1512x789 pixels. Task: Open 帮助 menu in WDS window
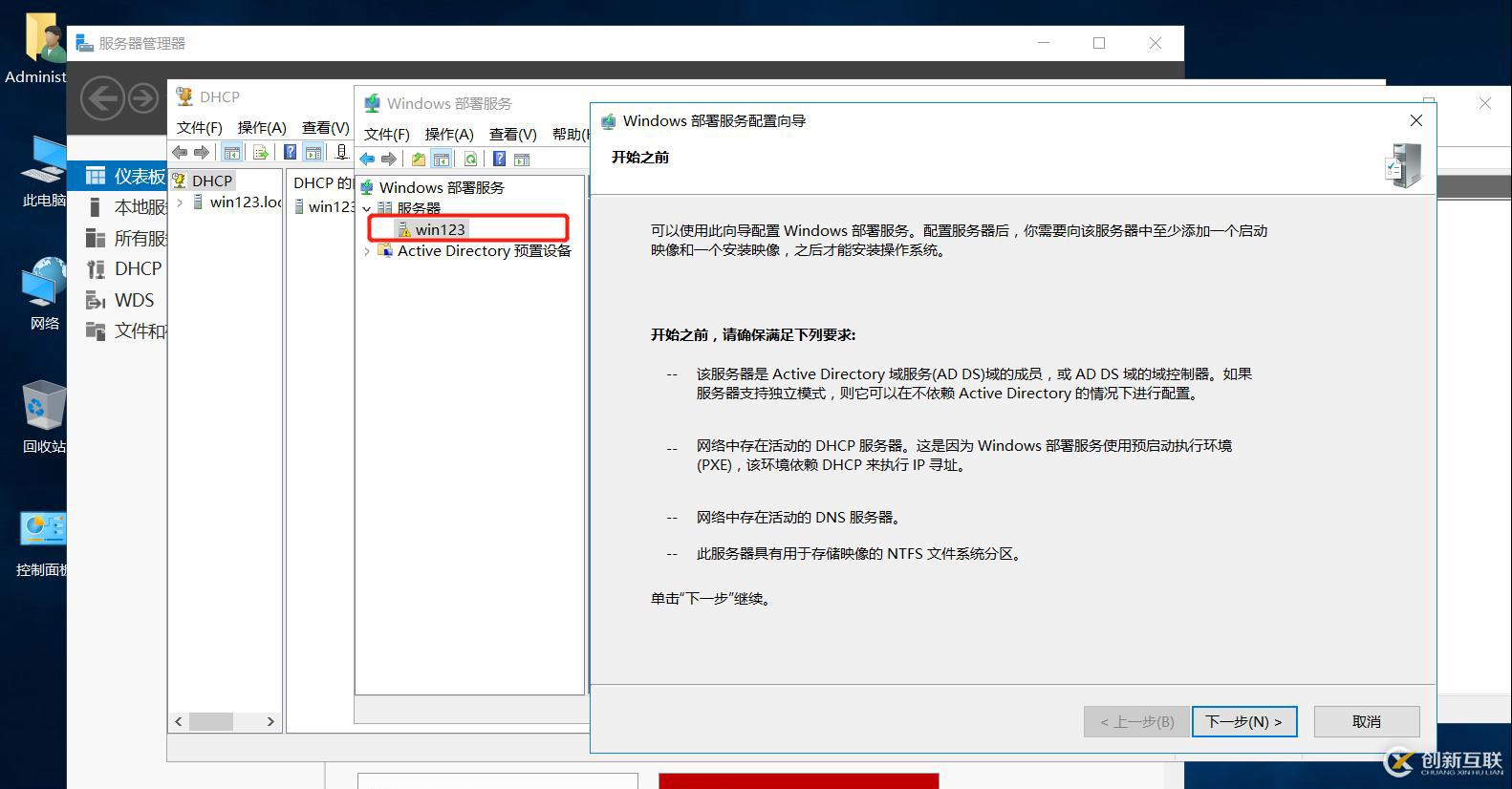571,134
